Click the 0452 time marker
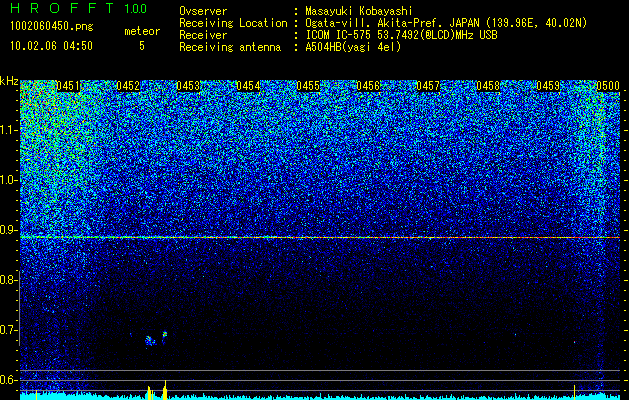The height and width of the screenshot is (400, 629). click(x=128, y=86)
